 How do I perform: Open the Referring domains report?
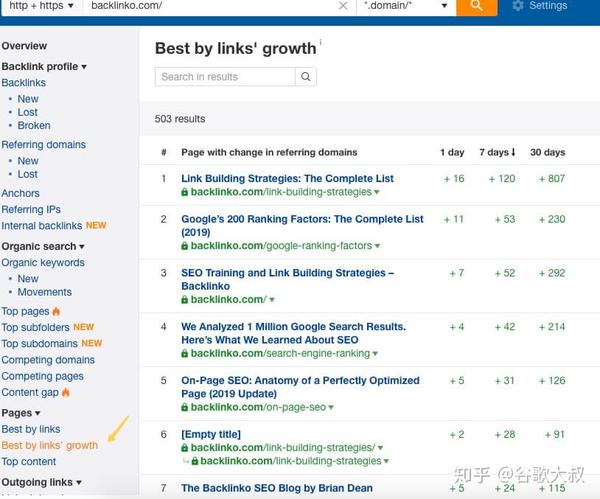44,145
